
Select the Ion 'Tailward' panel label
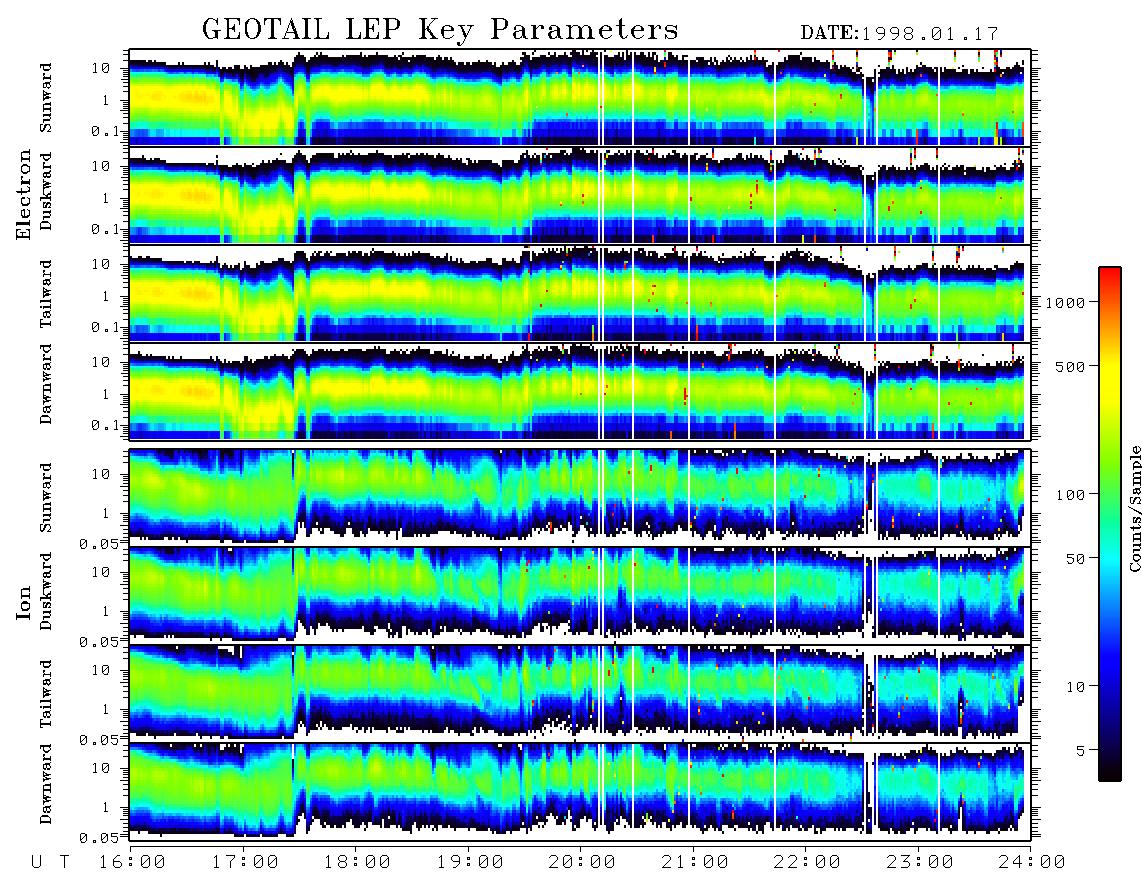tap(46, 694)
